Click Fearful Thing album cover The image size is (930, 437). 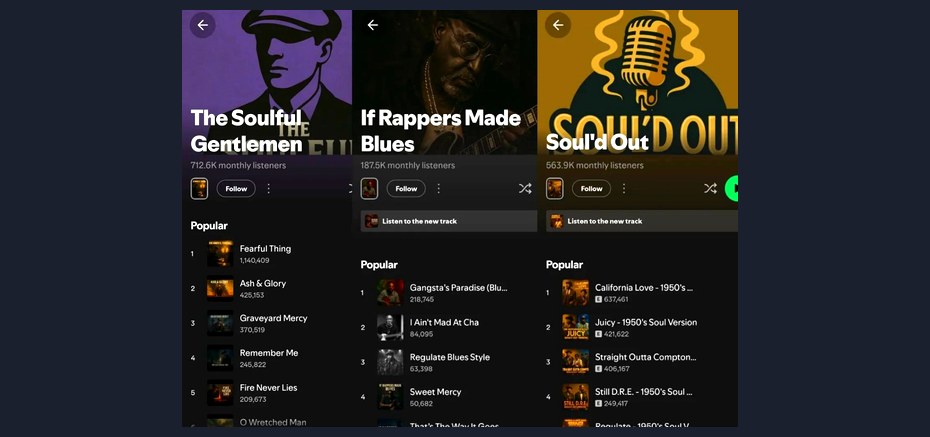[x=220, y=254]
